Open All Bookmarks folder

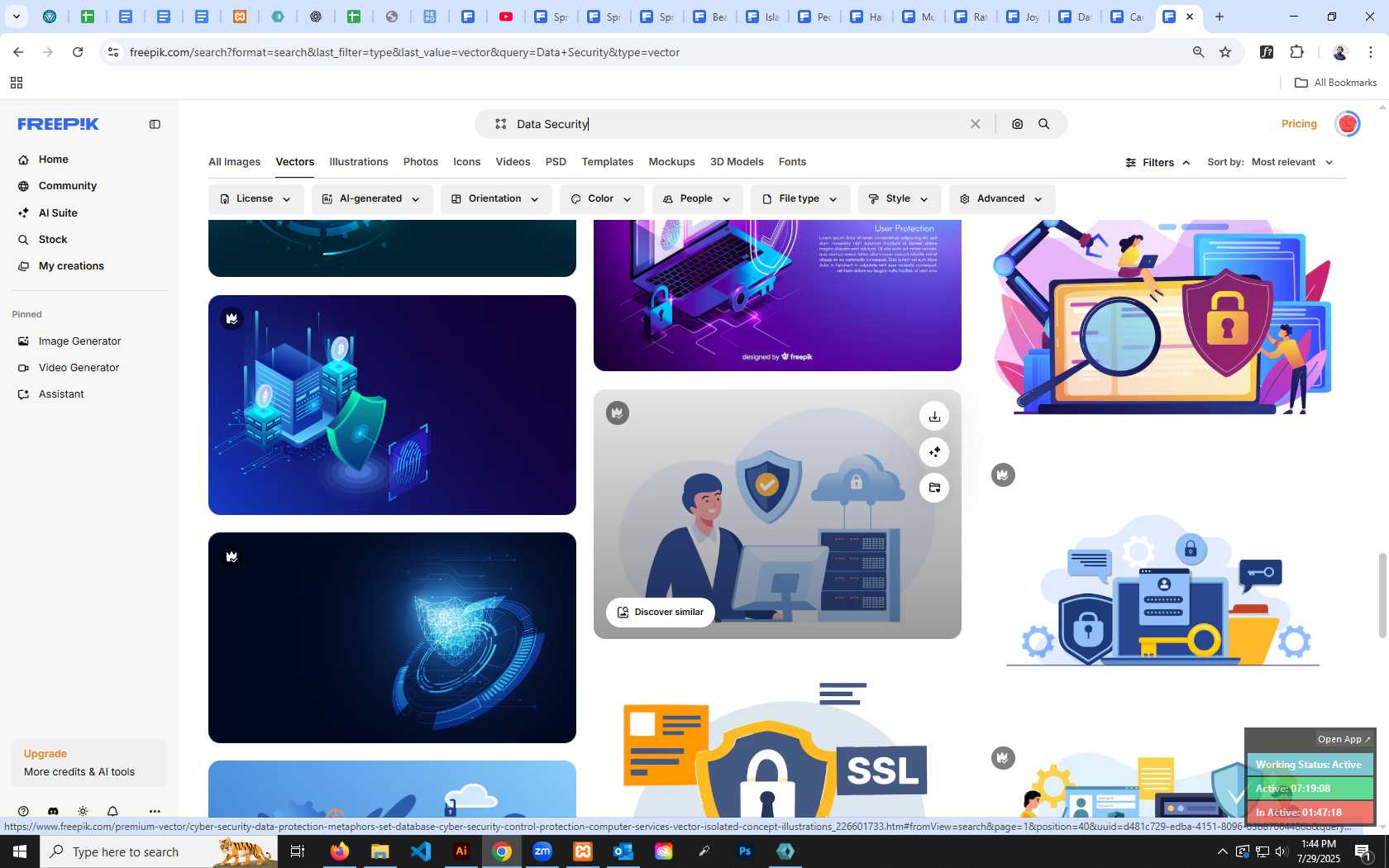[1335, 83]
